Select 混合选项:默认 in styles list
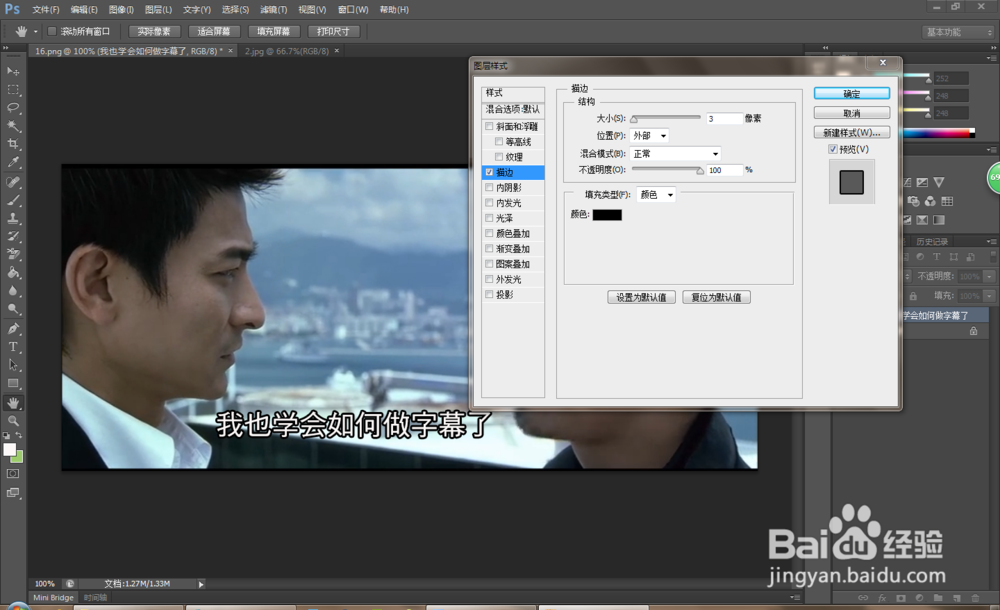 [513, 109]
